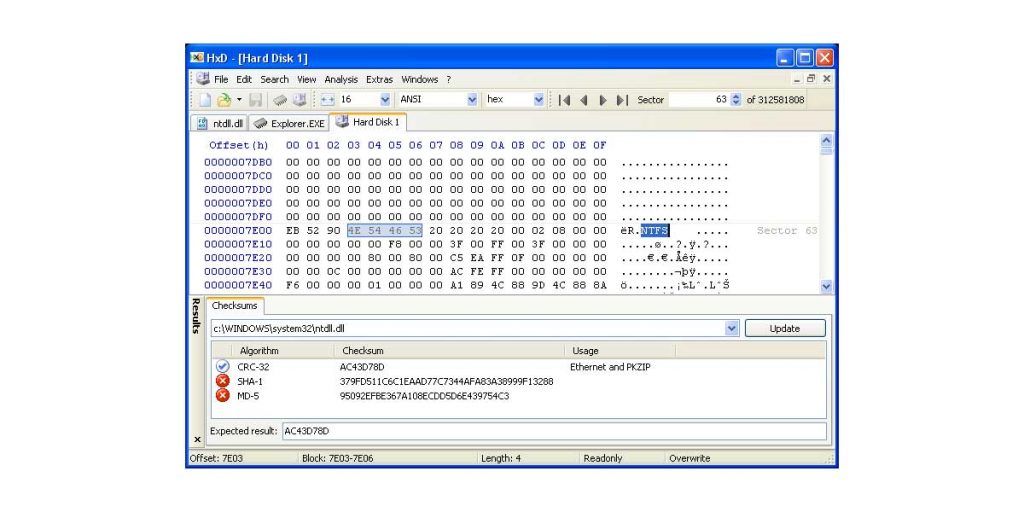The height and width of the screenshot is (512, 1024).
Task: Click the Save floppy disk icon
Action: coord(255,100)
